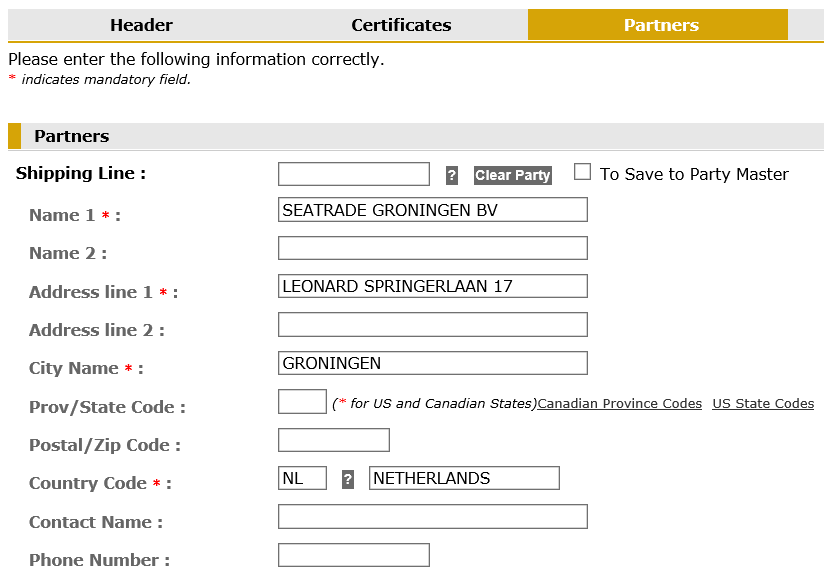This screenshot has height=574, width=824.
Task: Tick the To Save to Party Master checkbox
Action: [582, 172]
